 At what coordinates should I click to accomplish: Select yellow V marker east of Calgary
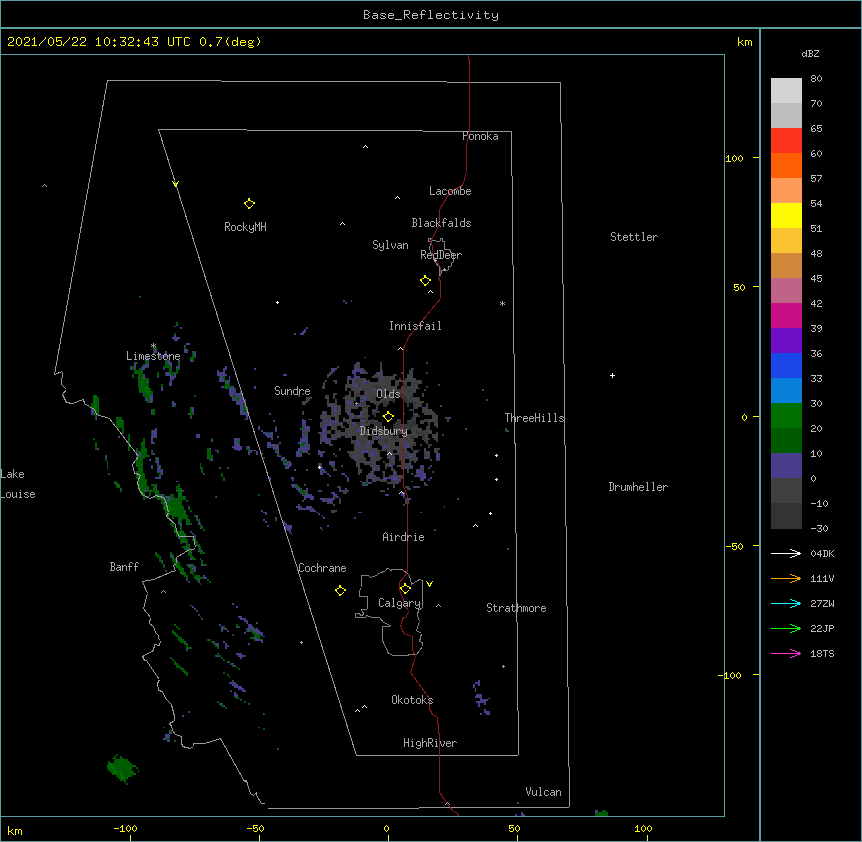pos(429,584)
